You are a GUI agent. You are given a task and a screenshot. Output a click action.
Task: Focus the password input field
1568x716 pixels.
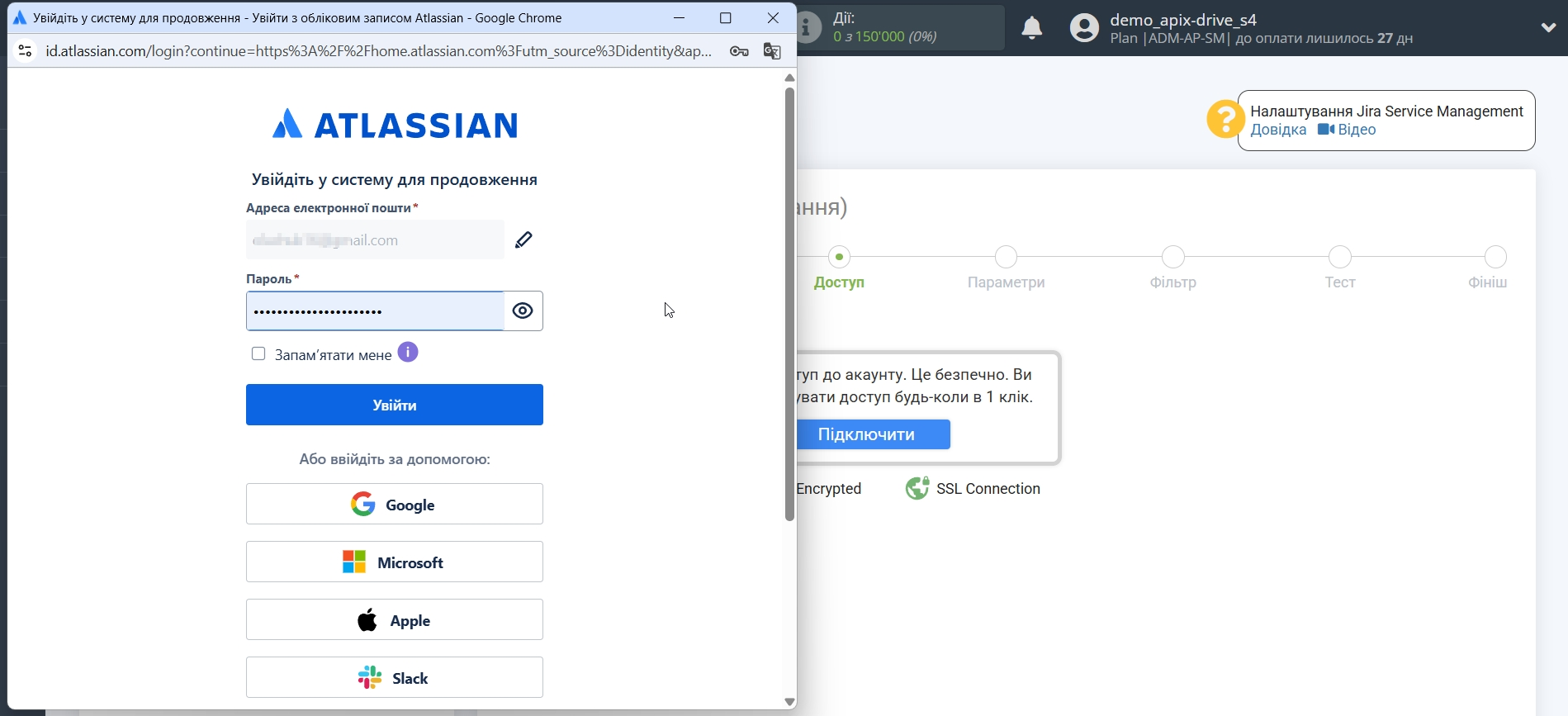click(x=375, y=311)
